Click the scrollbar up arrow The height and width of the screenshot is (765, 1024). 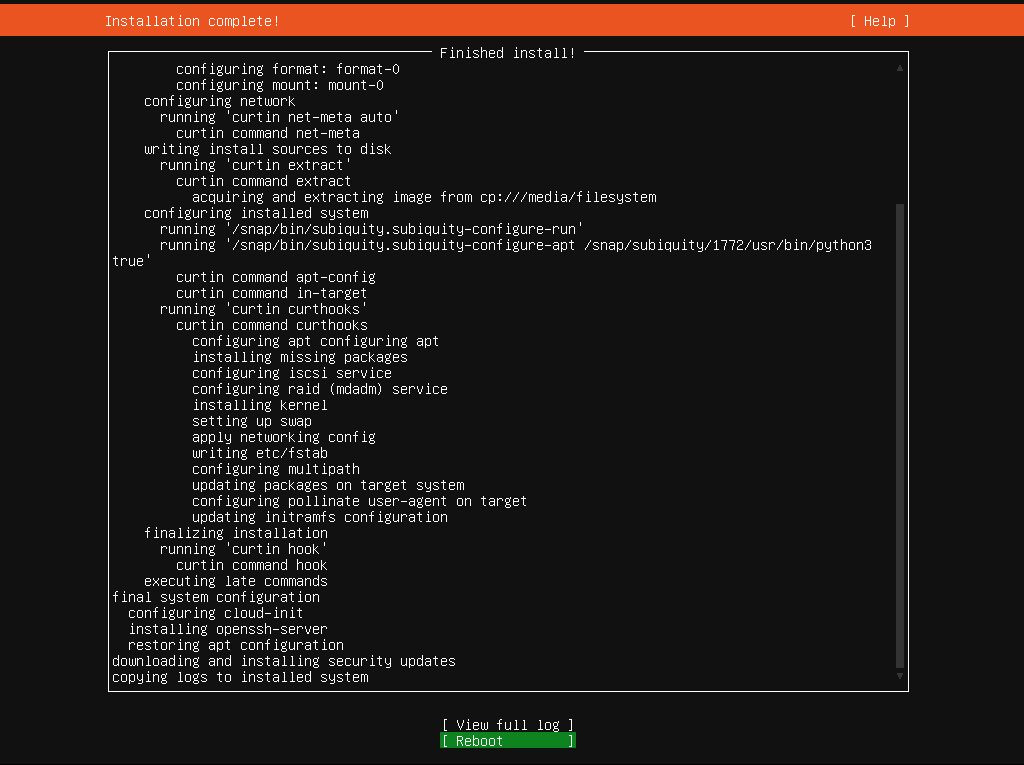[x=899, y=66]
